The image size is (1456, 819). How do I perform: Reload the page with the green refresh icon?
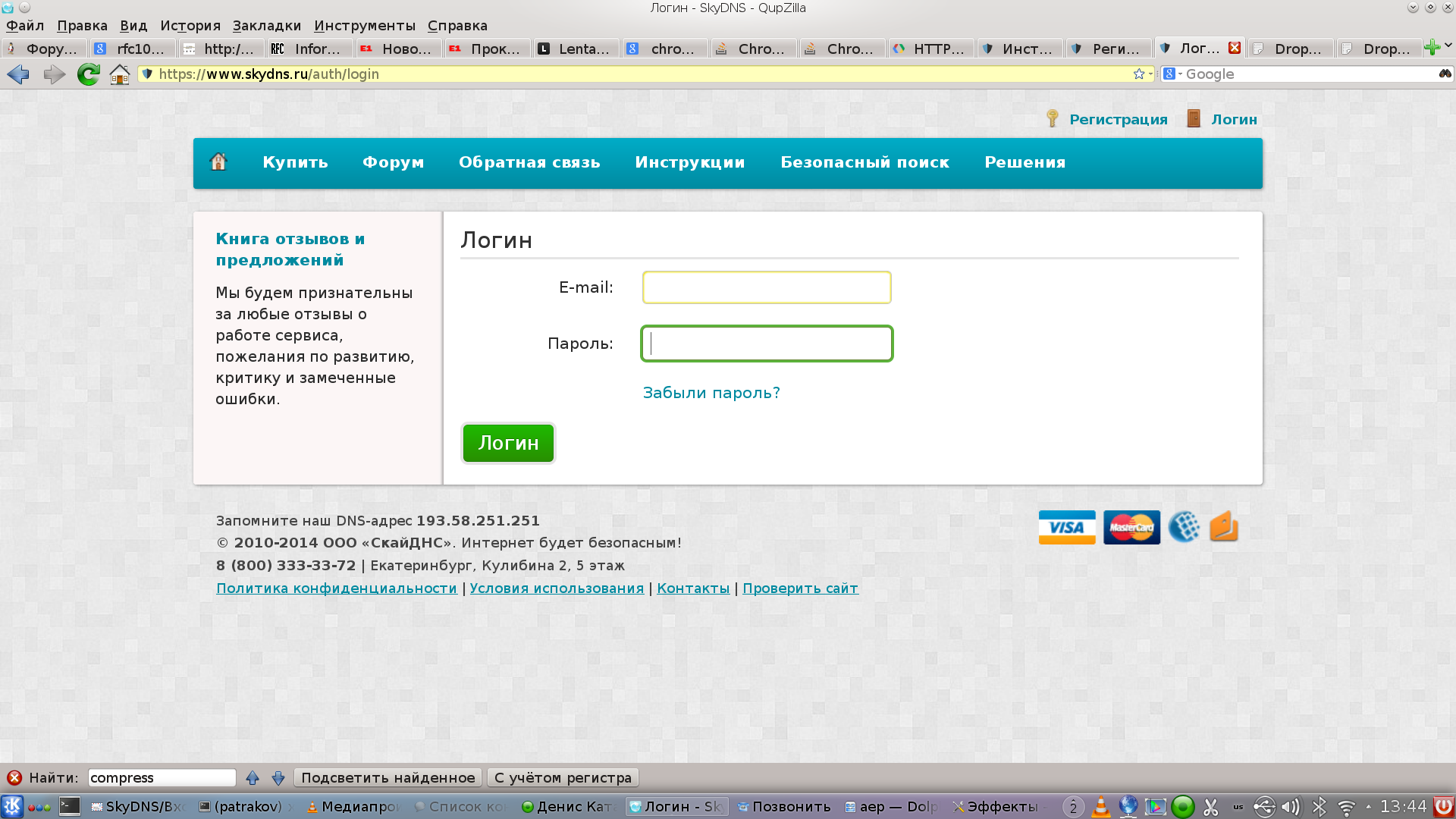tap(89, 74)
